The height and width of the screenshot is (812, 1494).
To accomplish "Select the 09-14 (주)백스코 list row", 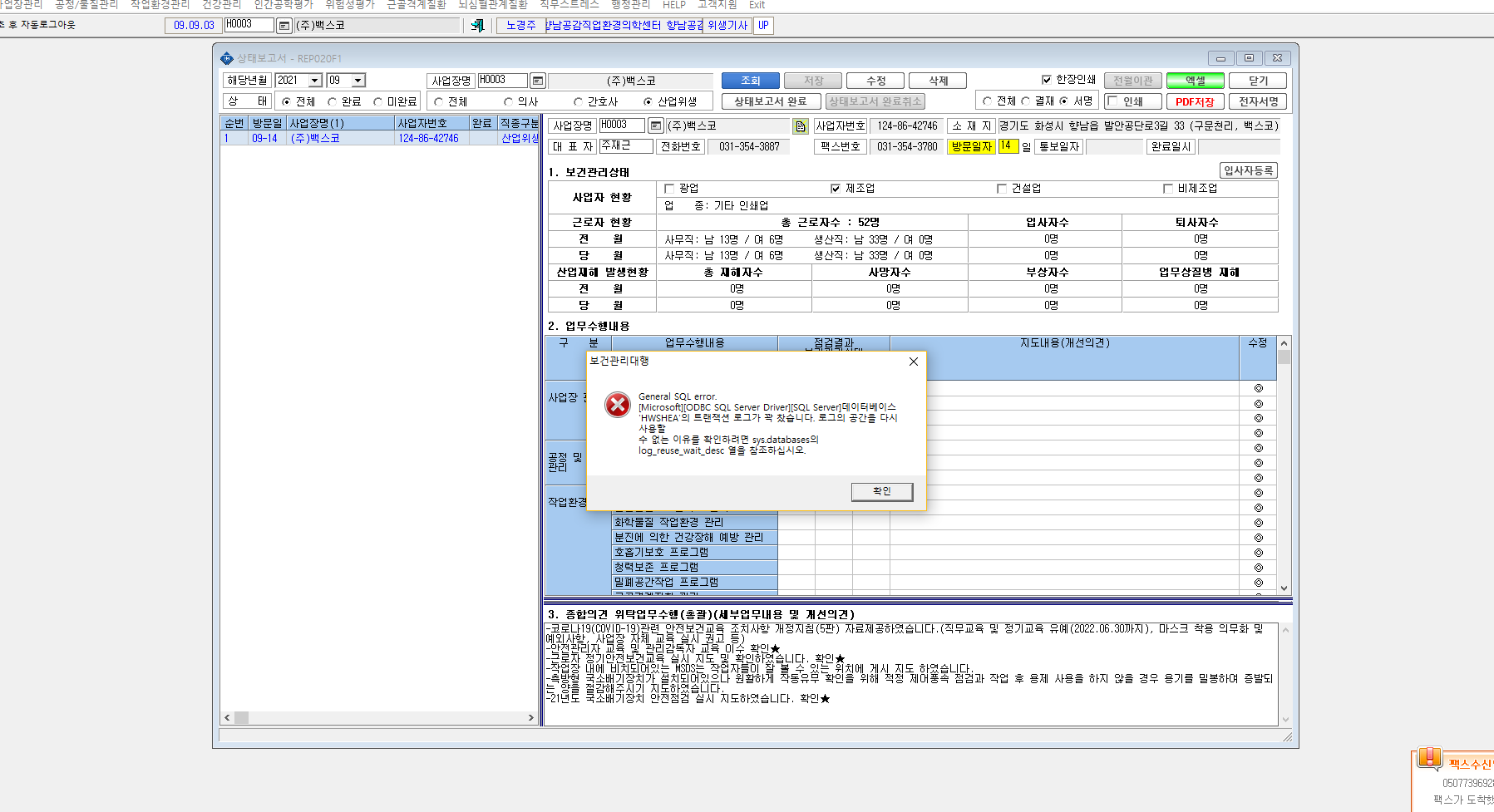I will click(x=380, y=139).
